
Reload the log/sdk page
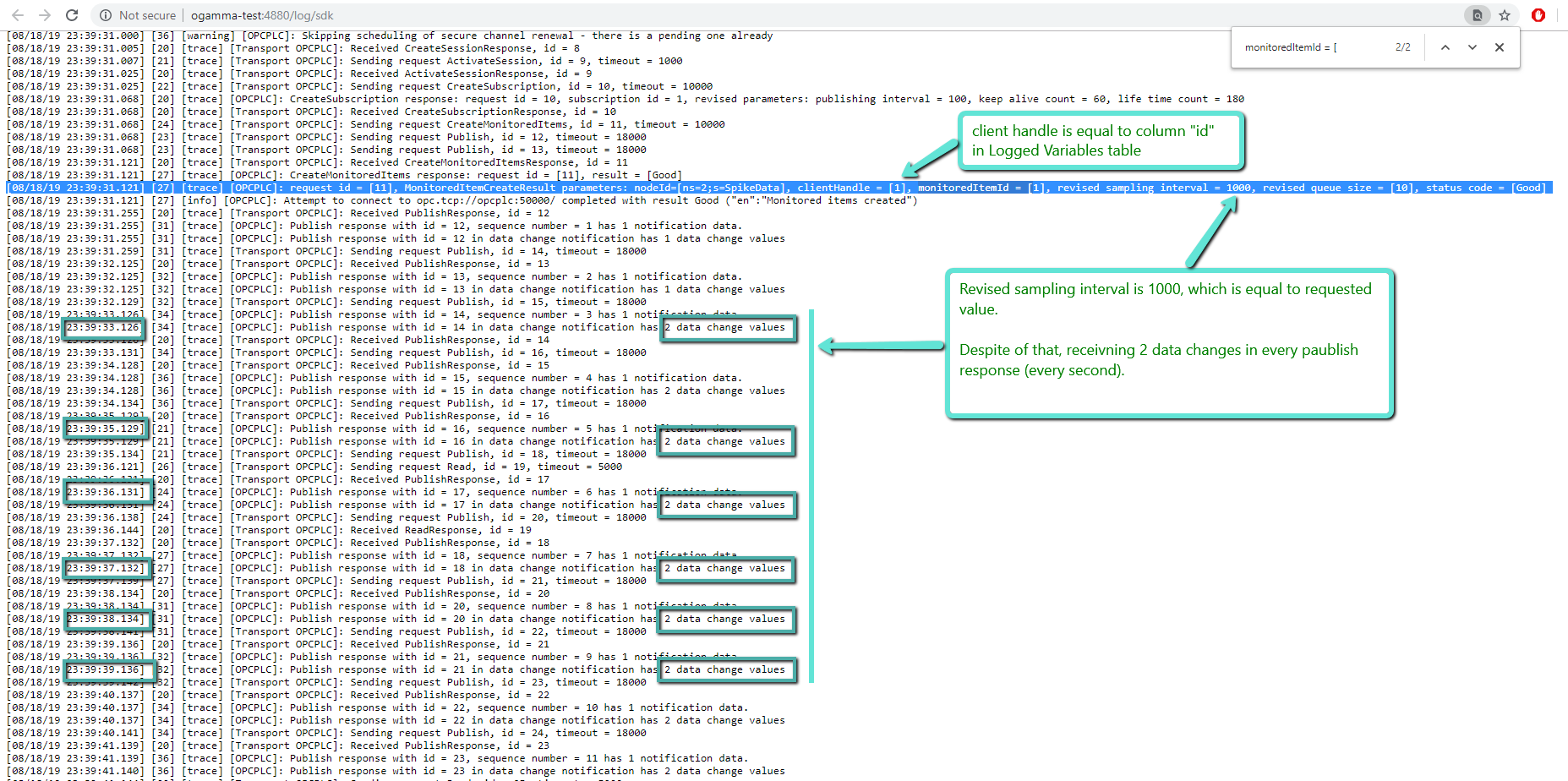(72, 15)
